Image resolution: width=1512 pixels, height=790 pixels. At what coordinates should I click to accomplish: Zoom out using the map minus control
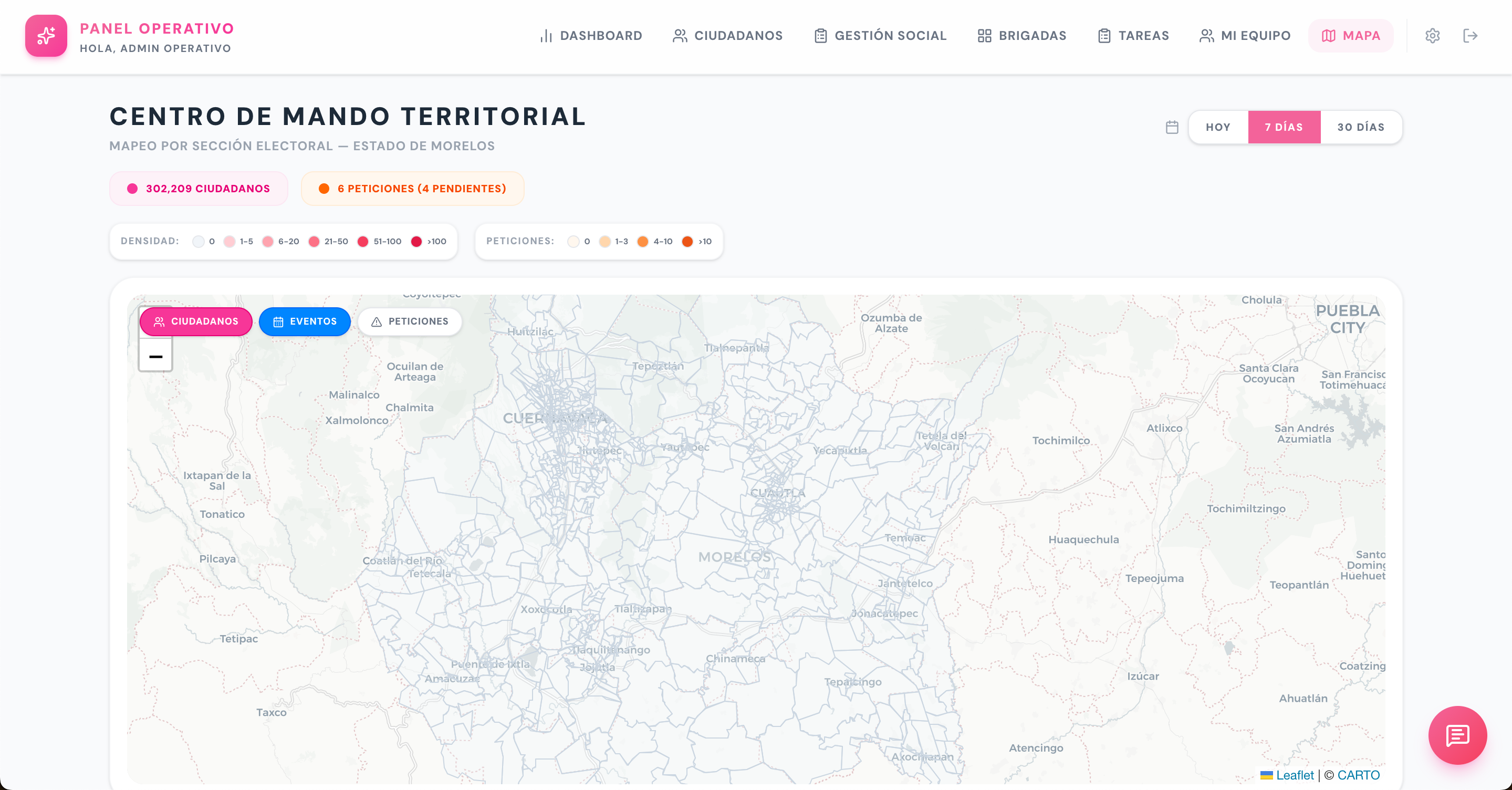click(x=155, y=356)
